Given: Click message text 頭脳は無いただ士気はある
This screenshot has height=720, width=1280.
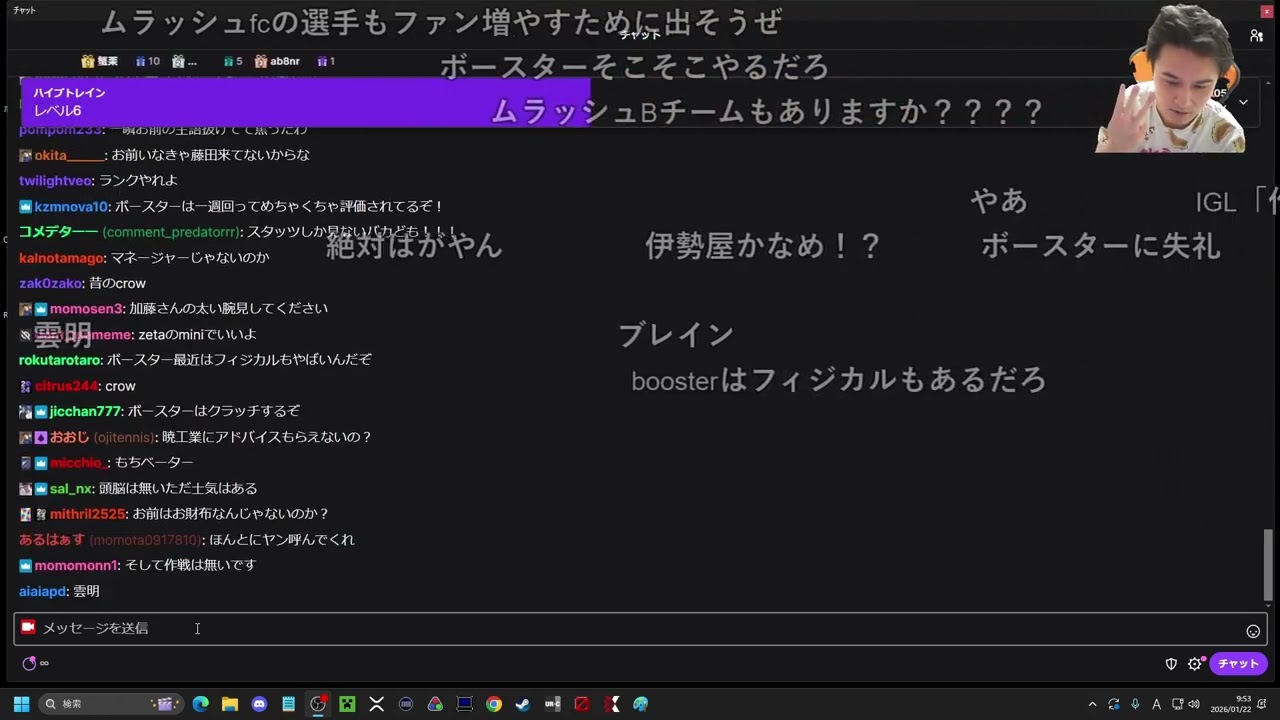Looking at the screenshot, I should coord(179,488).
